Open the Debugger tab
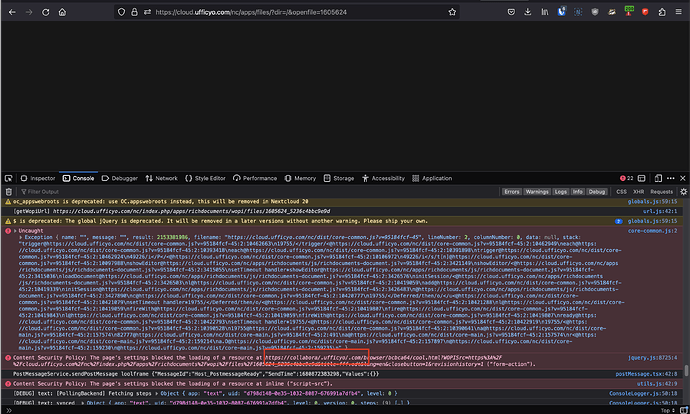The image size is (690, 414). click(x=120, y=178)
